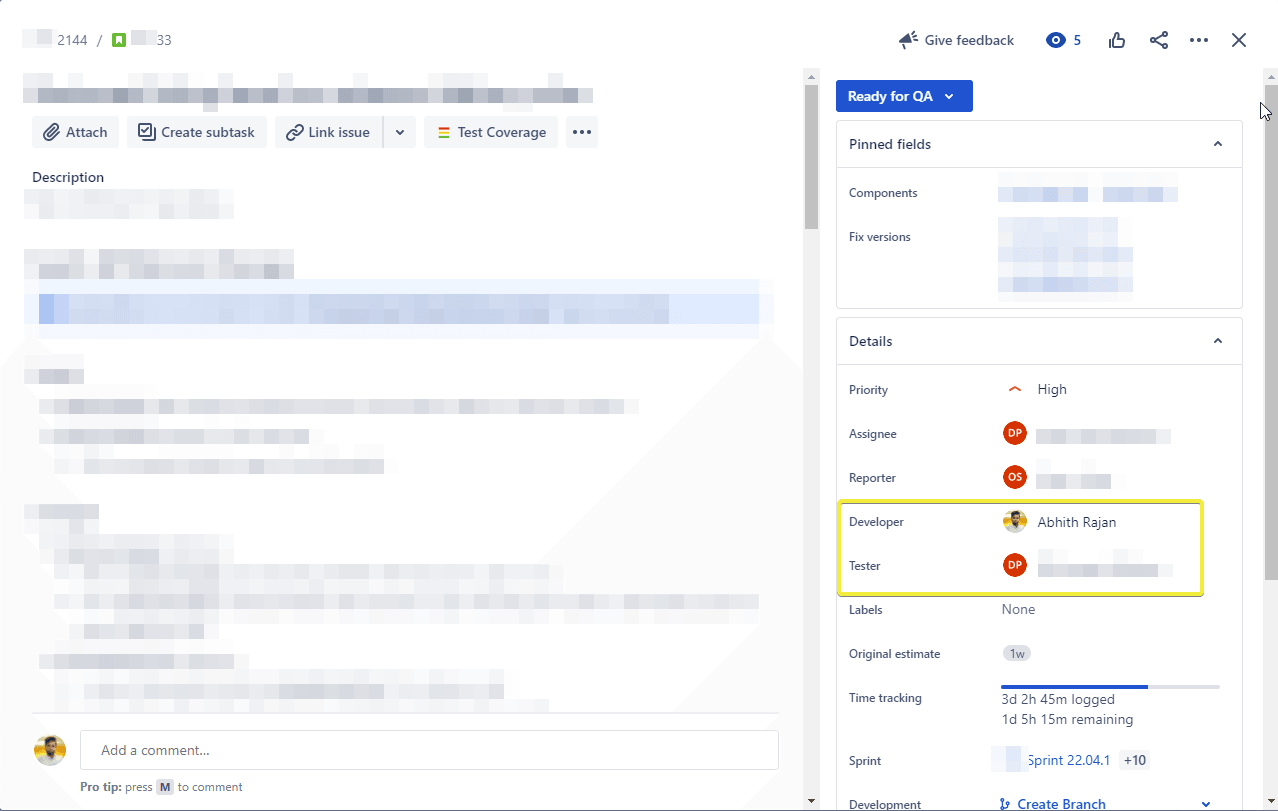This screenshot has height=811, width=1278.
Task: Click the Attach button
Action: pyautogui.click(x=76, y=132)
